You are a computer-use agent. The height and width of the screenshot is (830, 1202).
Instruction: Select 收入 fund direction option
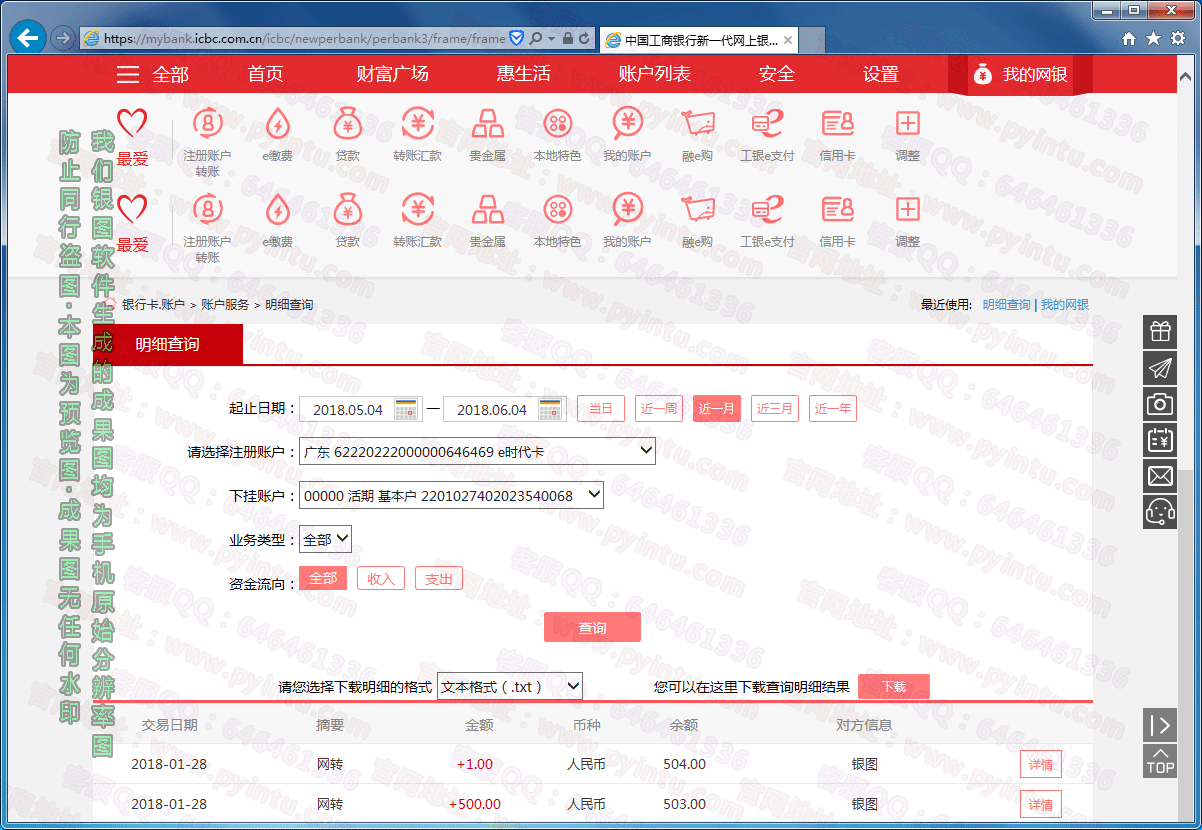381,578
